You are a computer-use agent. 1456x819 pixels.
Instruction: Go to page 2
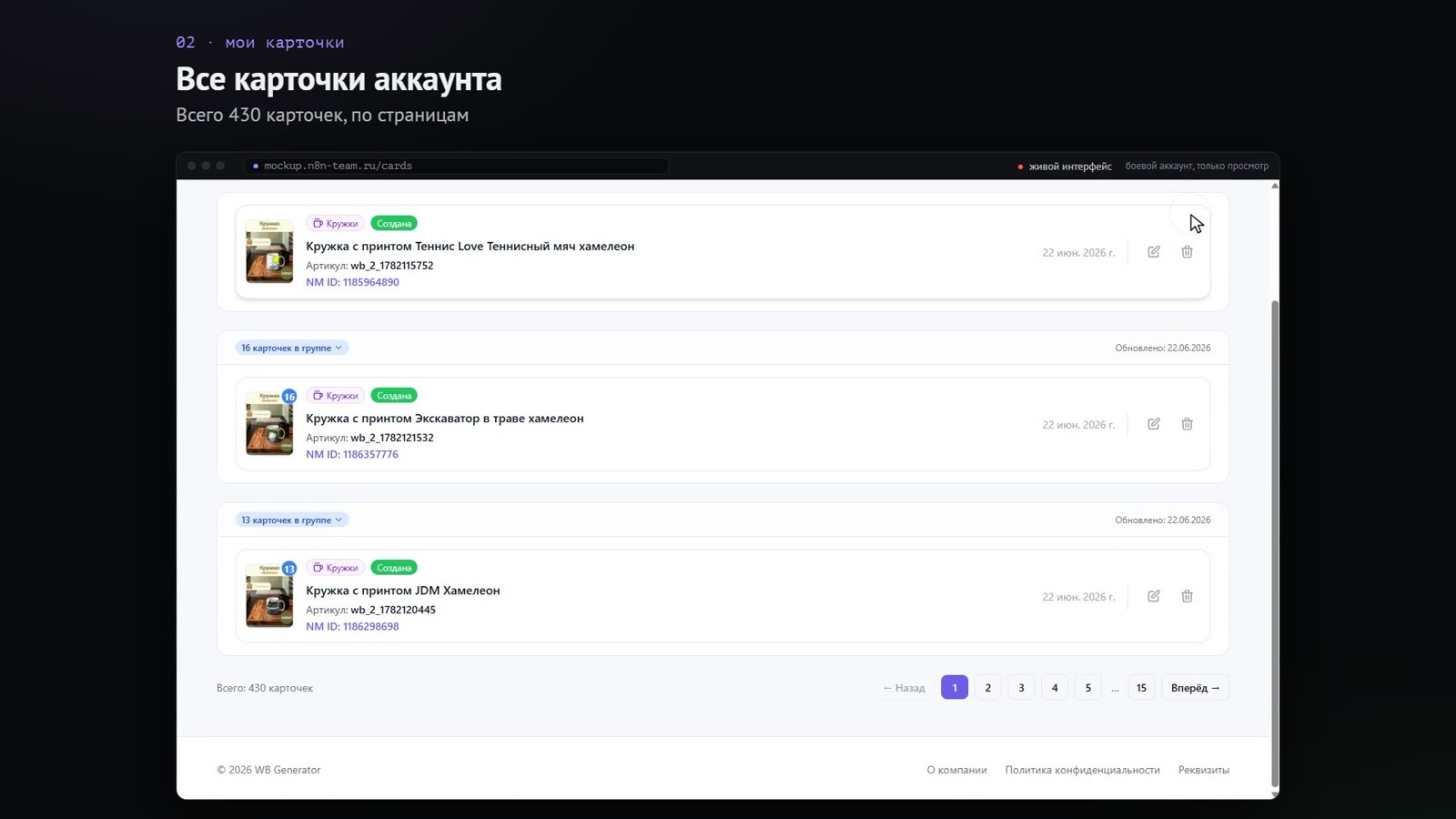tap(988, 687)
